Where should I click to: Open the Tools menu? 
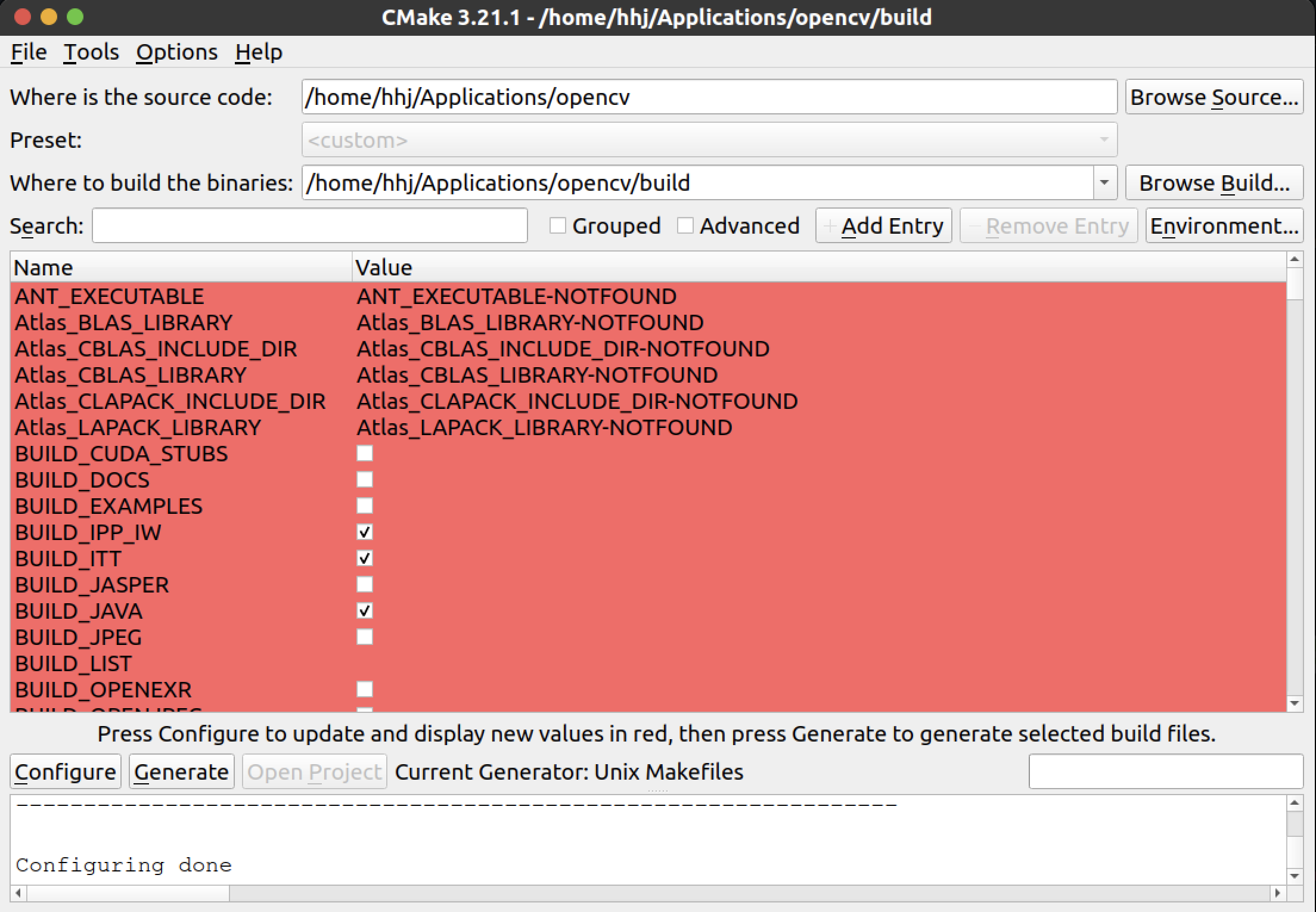coord(91,52)
